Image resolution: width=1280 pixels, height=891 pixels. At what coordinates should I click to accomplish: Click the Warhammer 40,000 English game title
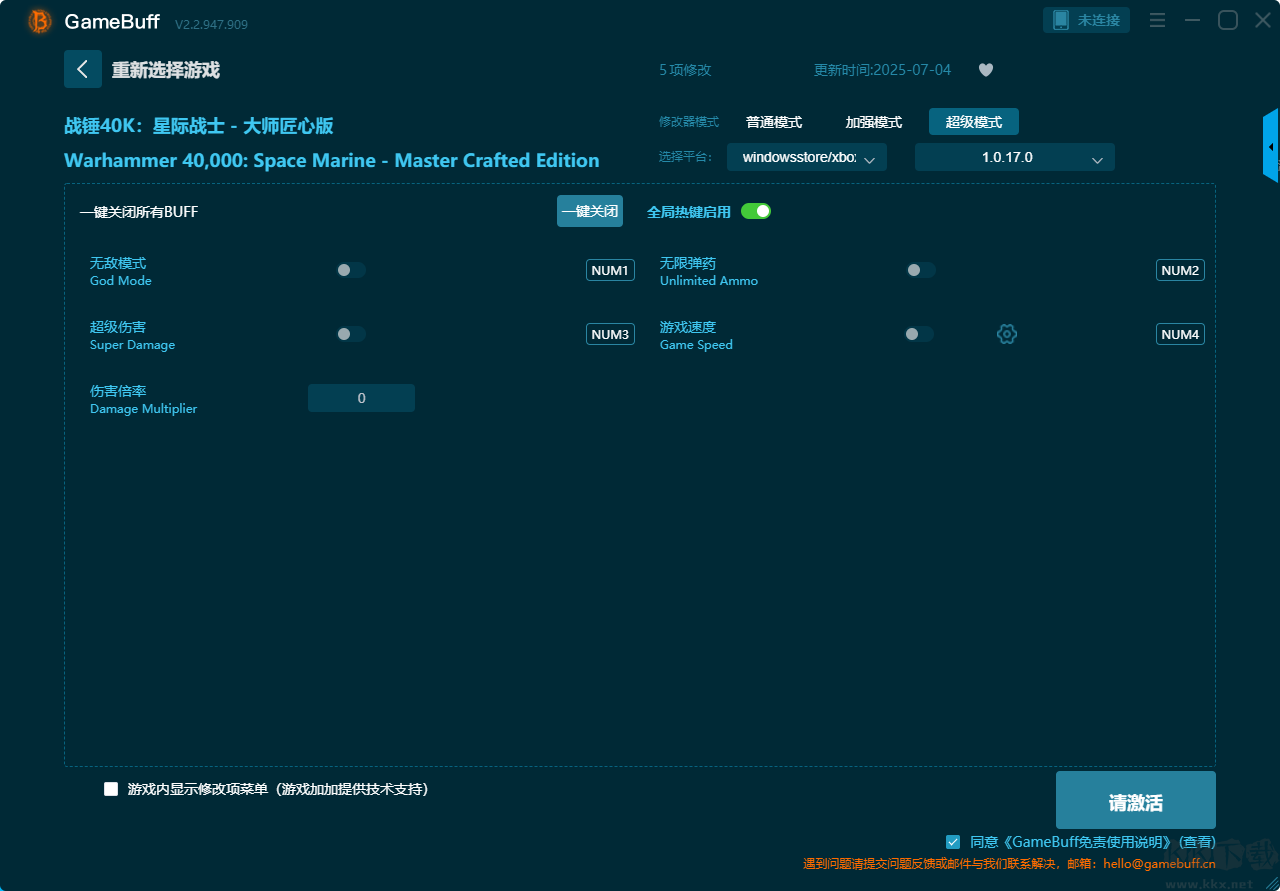click(x=332, y=160)
